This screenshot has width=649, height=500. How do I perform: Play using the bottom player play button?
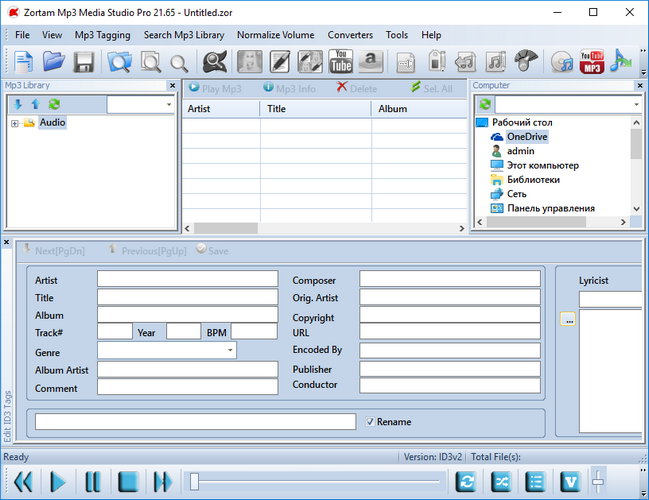(58, 482)
